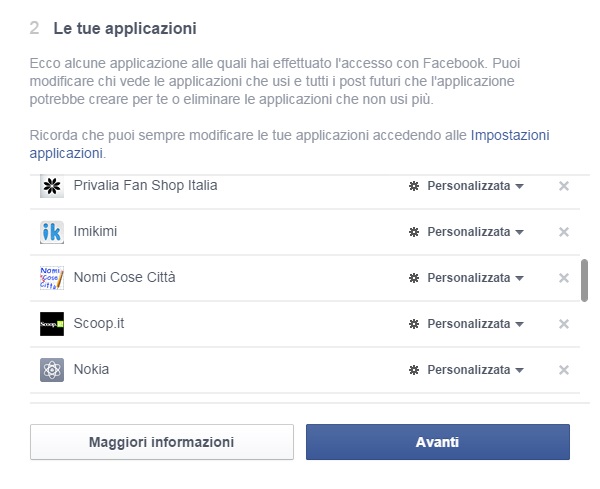Click the Nomi Cose Città app icon
600x489 pixels.
point(52,278)
